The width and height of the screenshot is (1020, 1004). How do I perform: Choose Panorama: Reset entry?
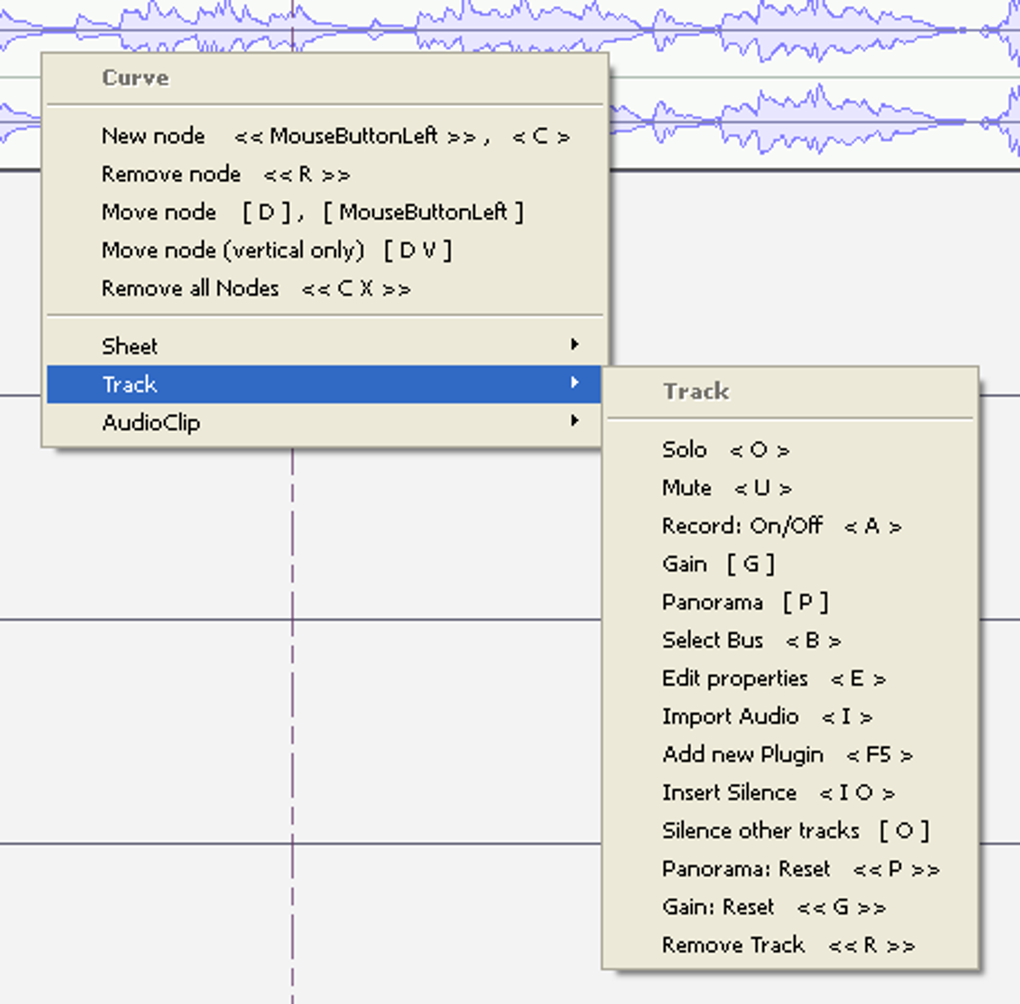[790, 869]
